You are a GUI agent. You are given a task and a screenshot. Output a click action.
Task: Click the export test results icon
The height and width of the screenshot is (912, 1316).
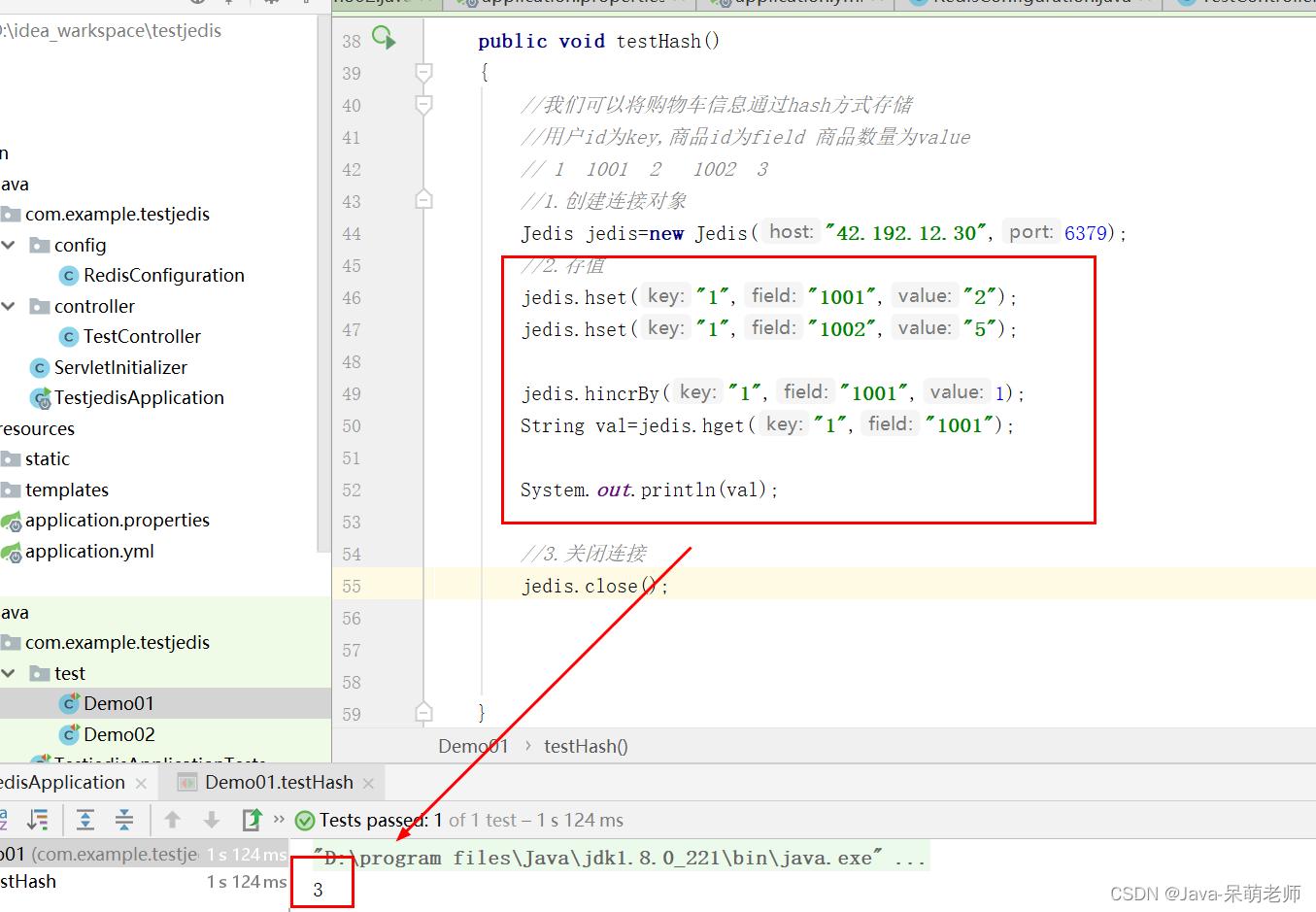252,820
